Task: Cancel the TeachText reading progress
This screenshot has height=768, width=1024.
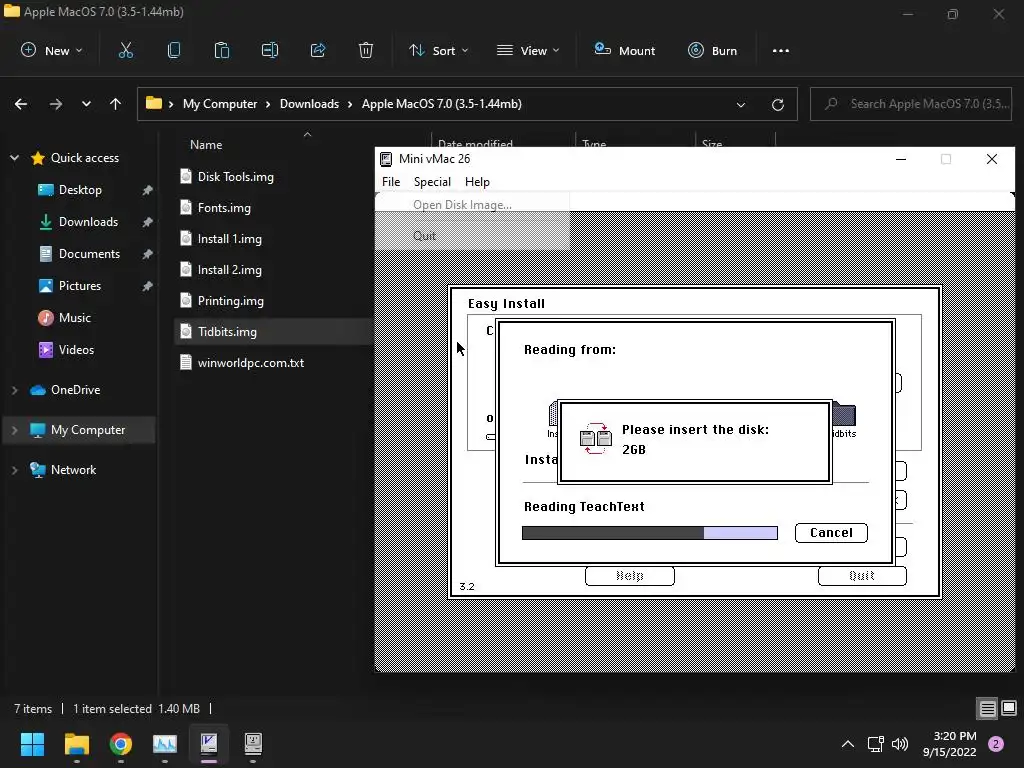Action: point(831,533)
